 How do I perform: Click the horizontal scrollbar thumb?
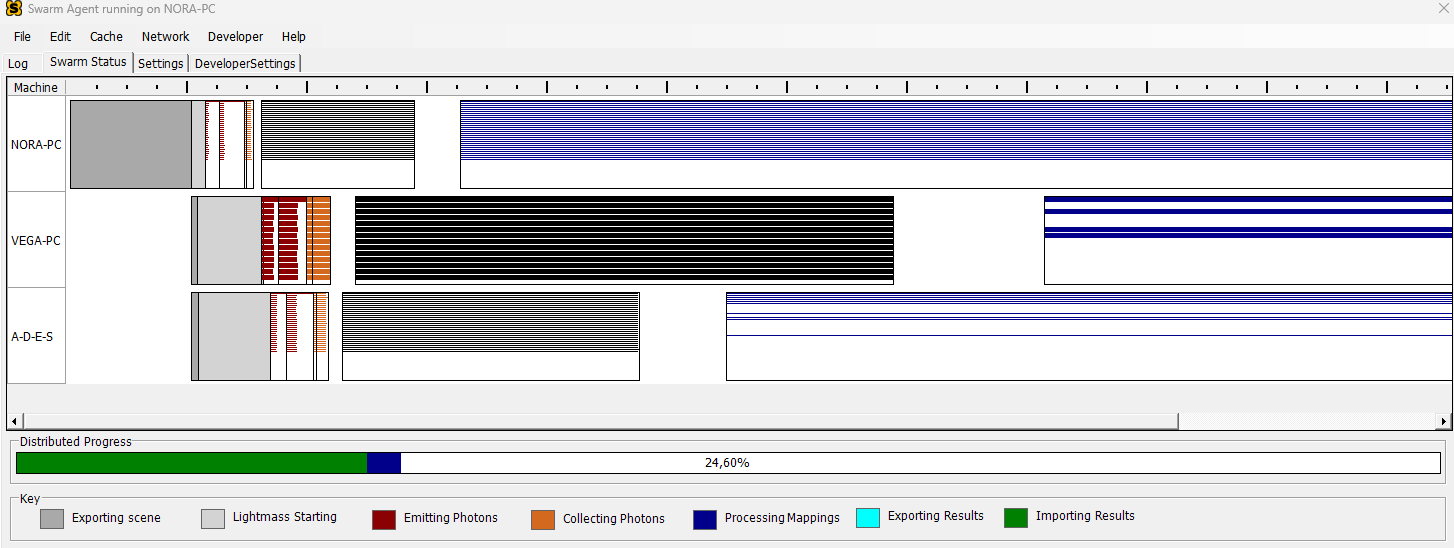(601, 421)
